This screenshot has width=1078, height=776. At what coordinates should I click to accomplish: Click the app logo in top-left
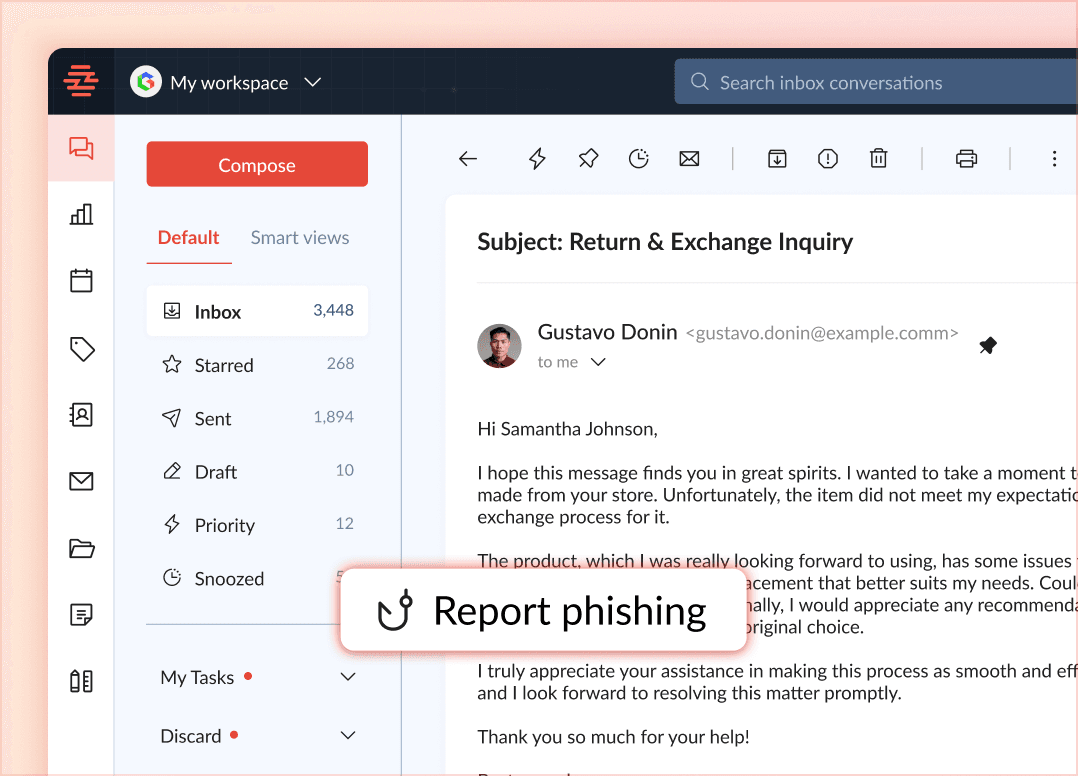coord(81,81)
